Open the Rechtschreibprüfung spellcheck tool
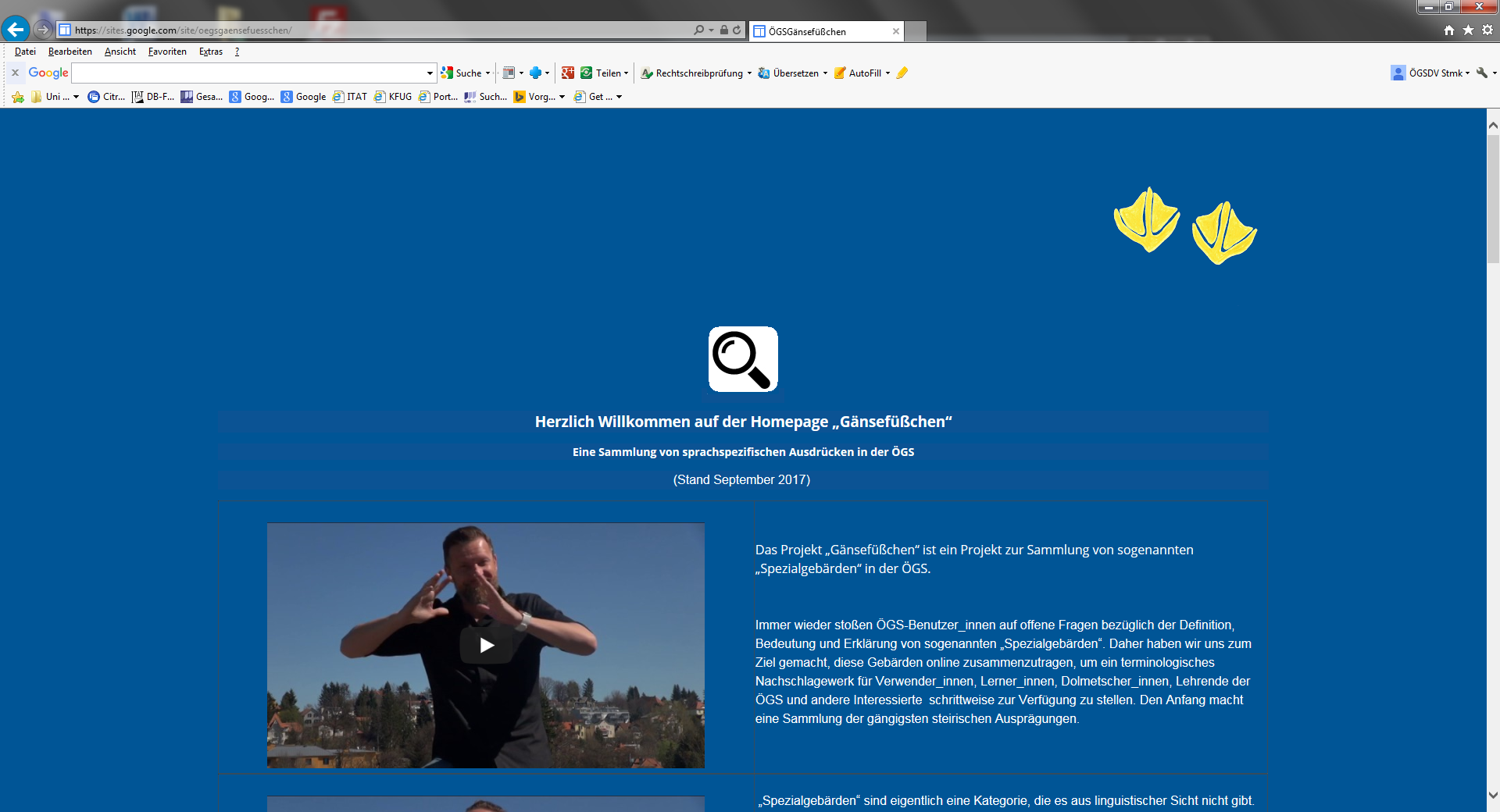 pos(692,73)
